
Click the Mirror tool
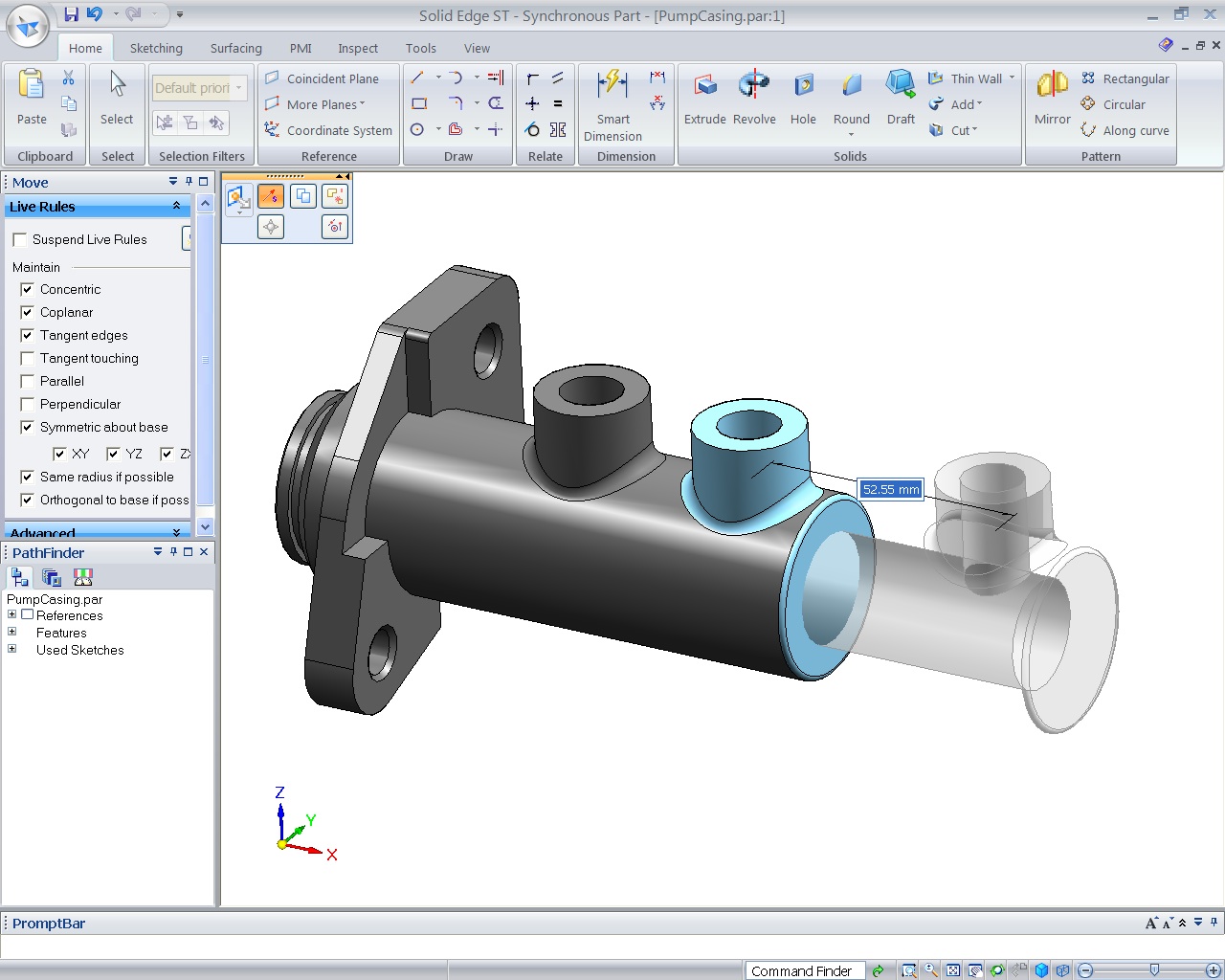coord(1052,97)
